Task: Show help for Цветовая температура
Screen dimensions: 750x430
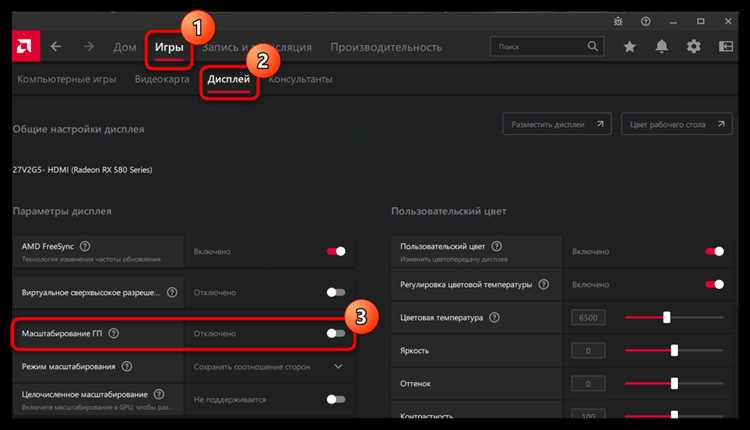Action: (x=495, y=318)
